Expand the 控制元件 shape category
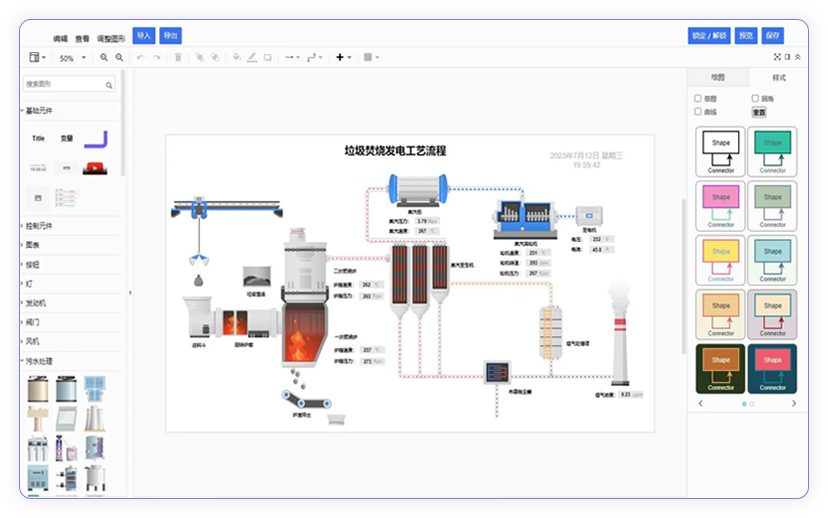Viewport: 828px width, 518px height. coord(40,226)
